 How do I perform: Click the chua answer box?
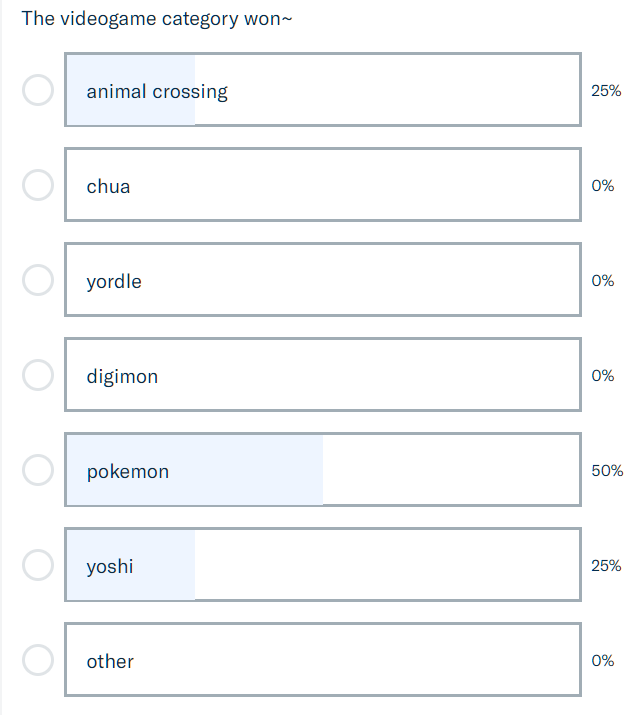click(322, 186)
